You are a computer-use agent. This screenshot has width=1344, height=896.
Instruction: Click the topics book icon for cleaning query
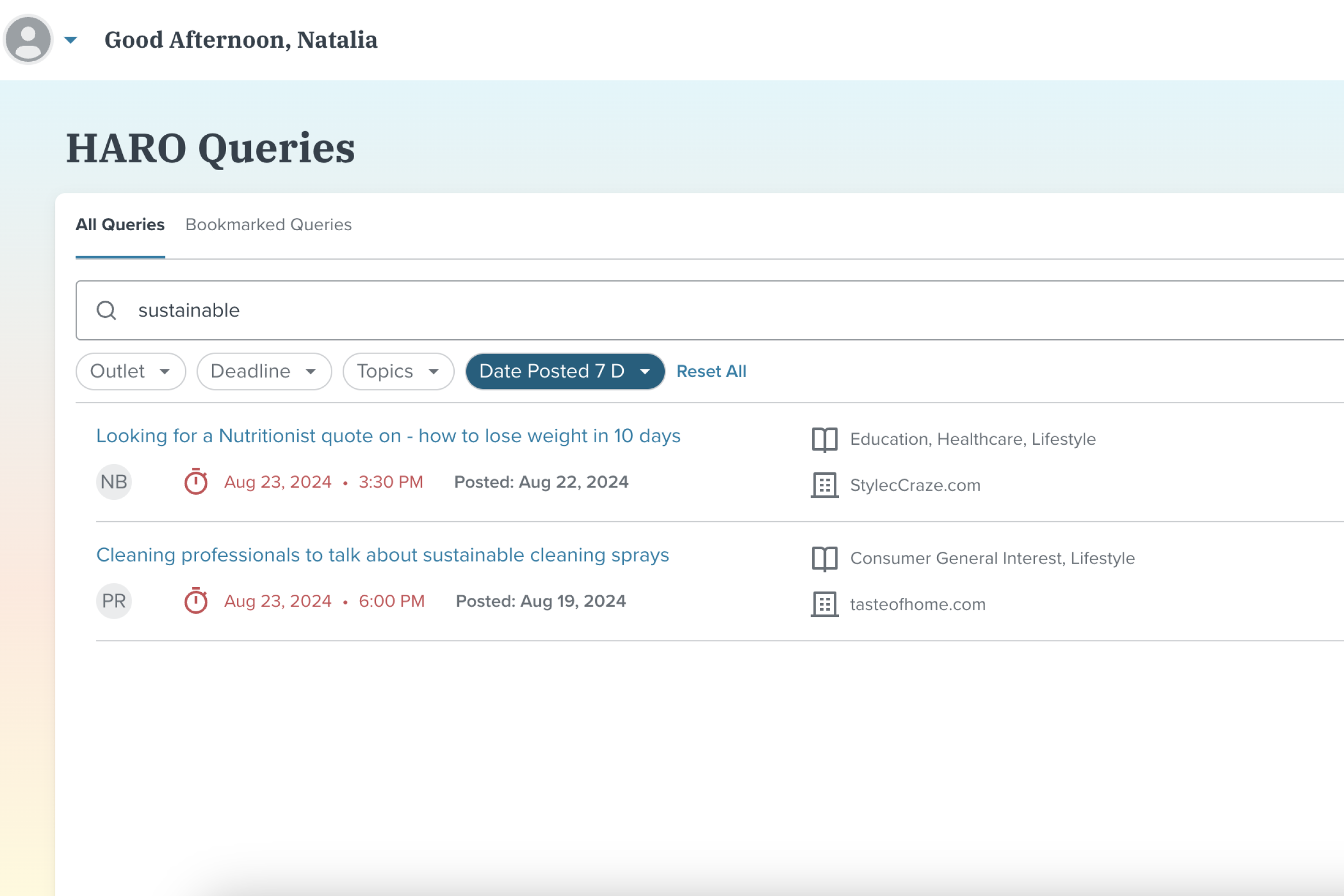[x=824, y=558]
